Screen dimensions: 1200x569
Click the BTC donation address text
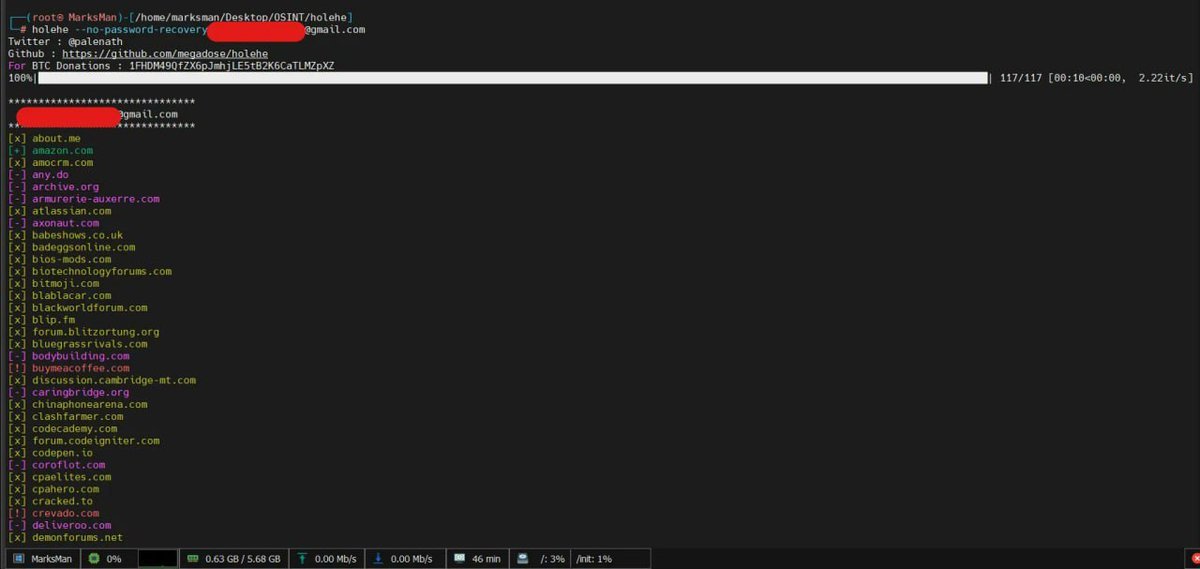(x=232, y=66)
